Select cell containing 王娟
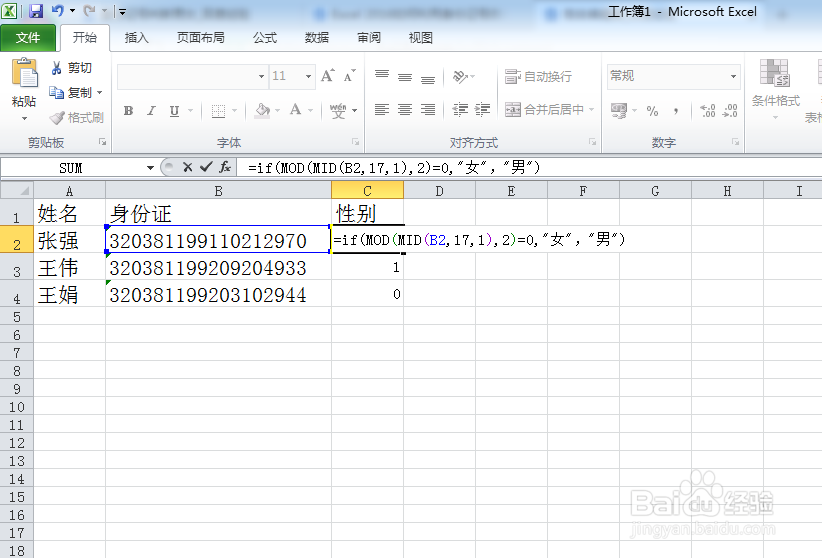 point(69,294)
